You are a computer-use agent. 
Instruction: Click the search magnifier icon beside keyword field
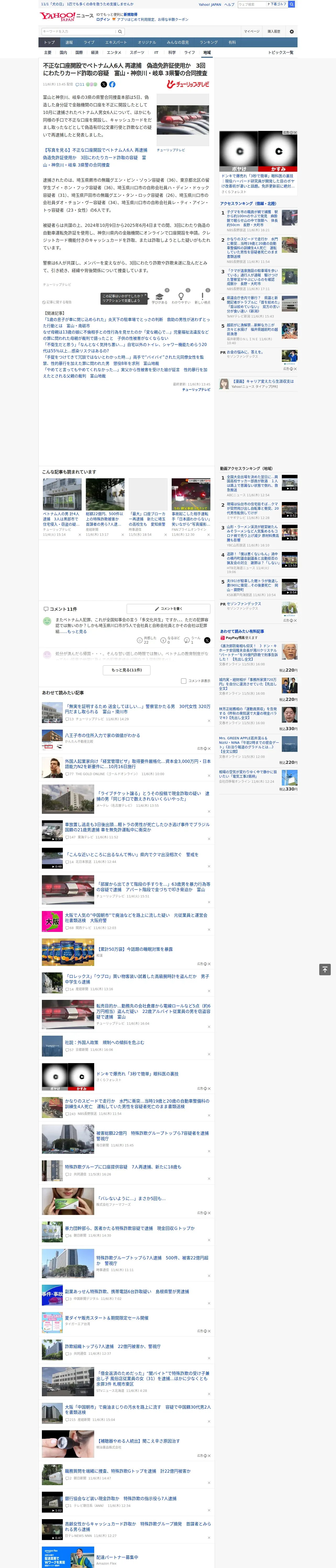point(120,32)
